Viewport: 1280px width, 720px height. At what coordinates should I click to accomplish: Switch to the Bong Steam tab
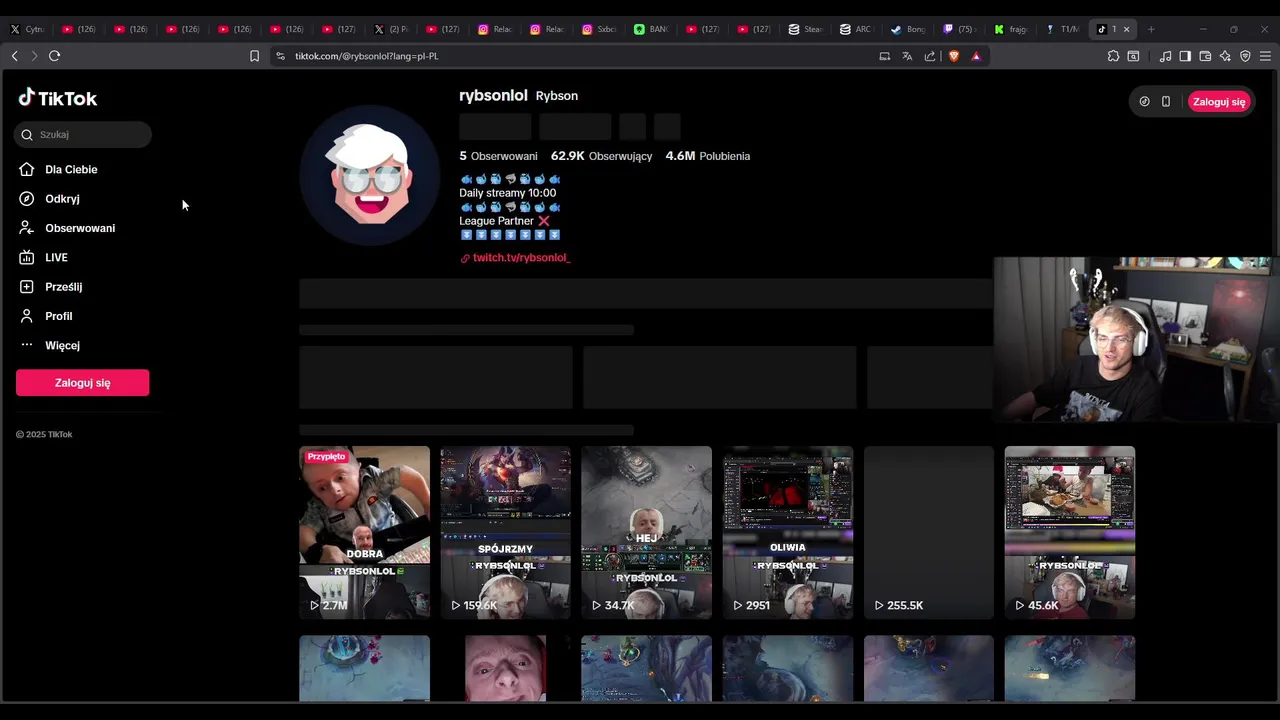point(908,29)
